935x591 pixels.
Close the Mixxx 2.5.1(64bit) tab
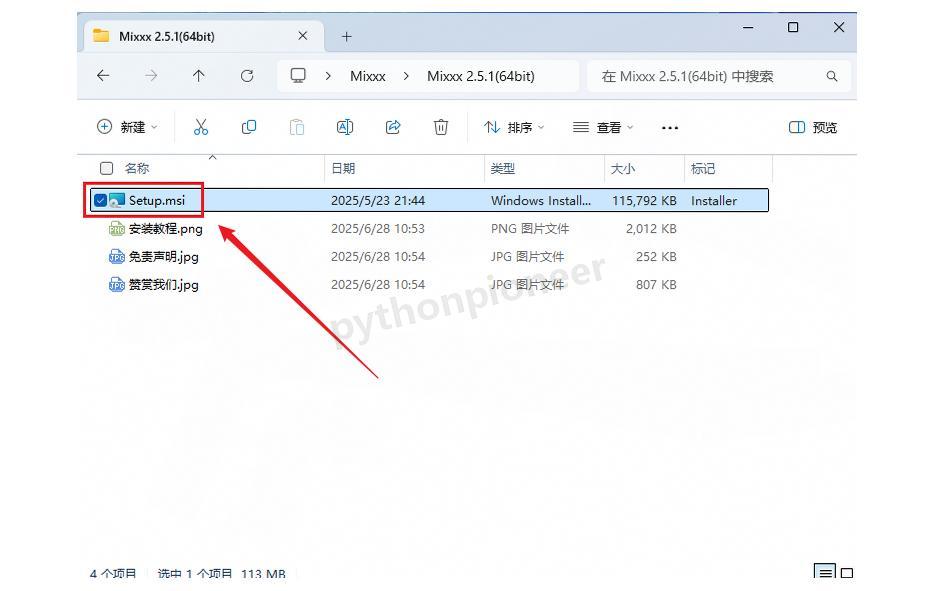coord(303,36)
